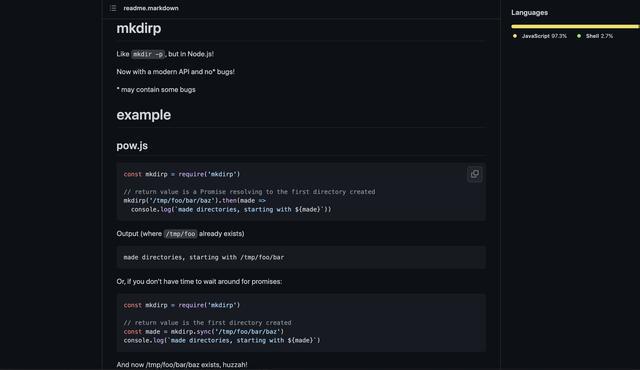Click the mkdirp.sync code line
Viewport: 640px width, 370px height.
[x=204, y=332]
